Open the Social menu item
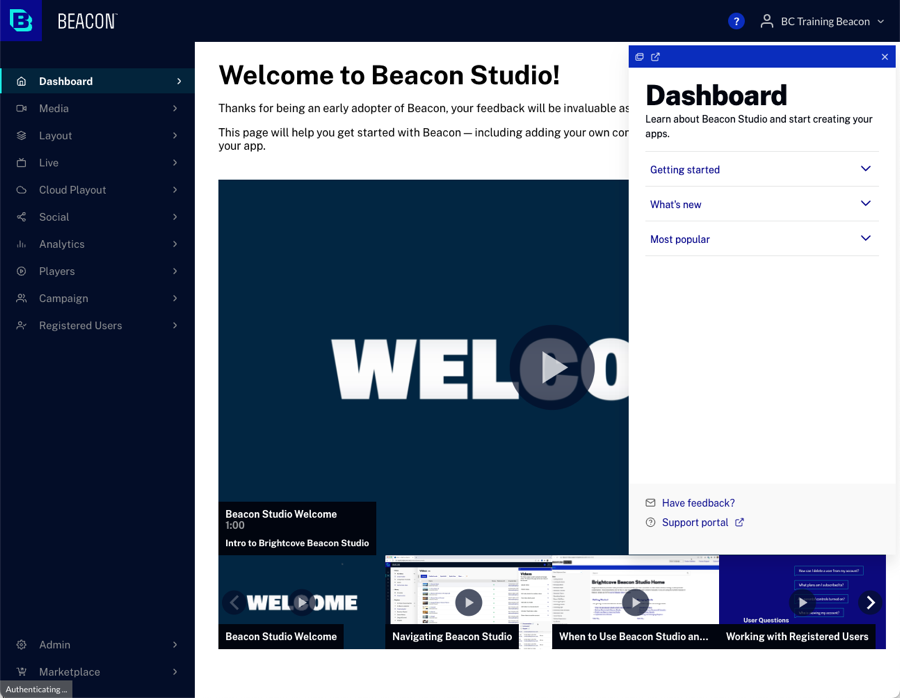Viewport: 900px width, 698px height. pos(98,217)
